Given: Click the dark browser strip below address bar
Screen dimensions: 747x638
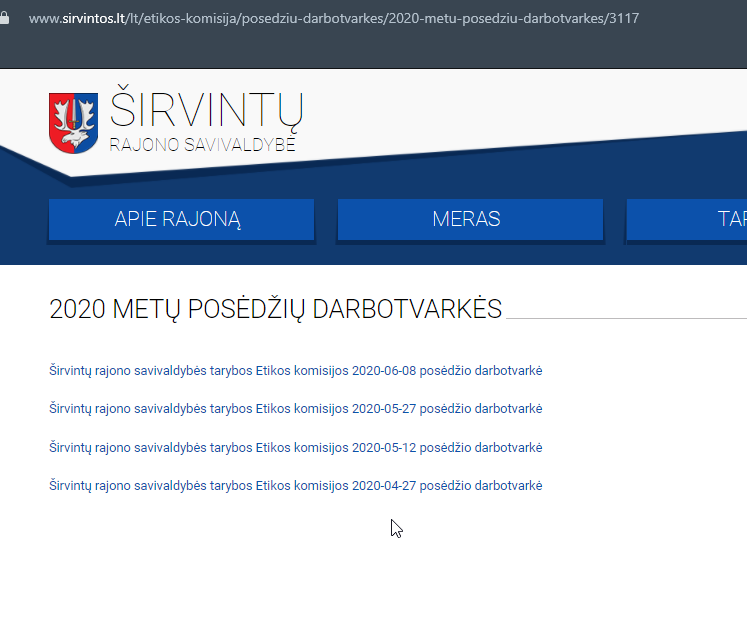Looking at the screenshot, I should coord(373,52).
